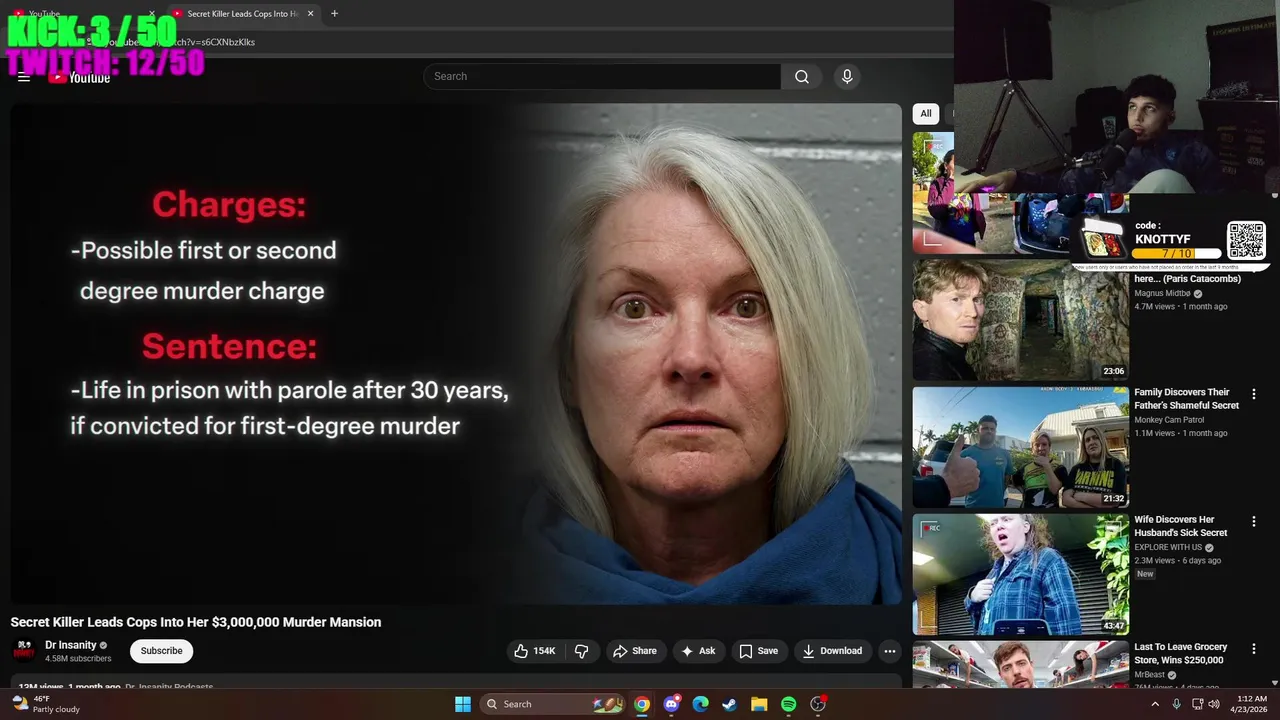Launch Microsoft Edge from the taskbar

coord(700,704)
